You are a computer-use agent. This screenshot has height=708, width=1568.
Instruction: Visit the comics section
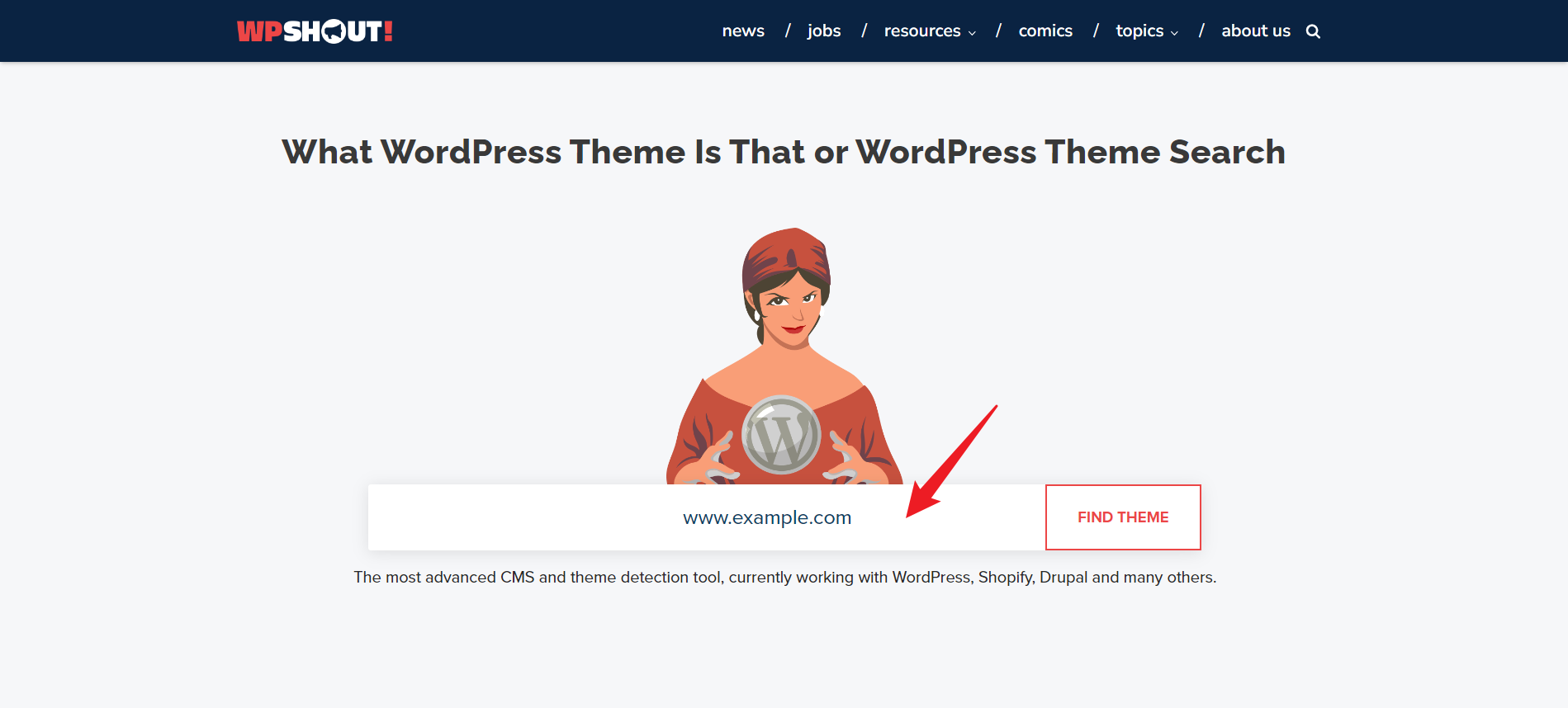1045,31
